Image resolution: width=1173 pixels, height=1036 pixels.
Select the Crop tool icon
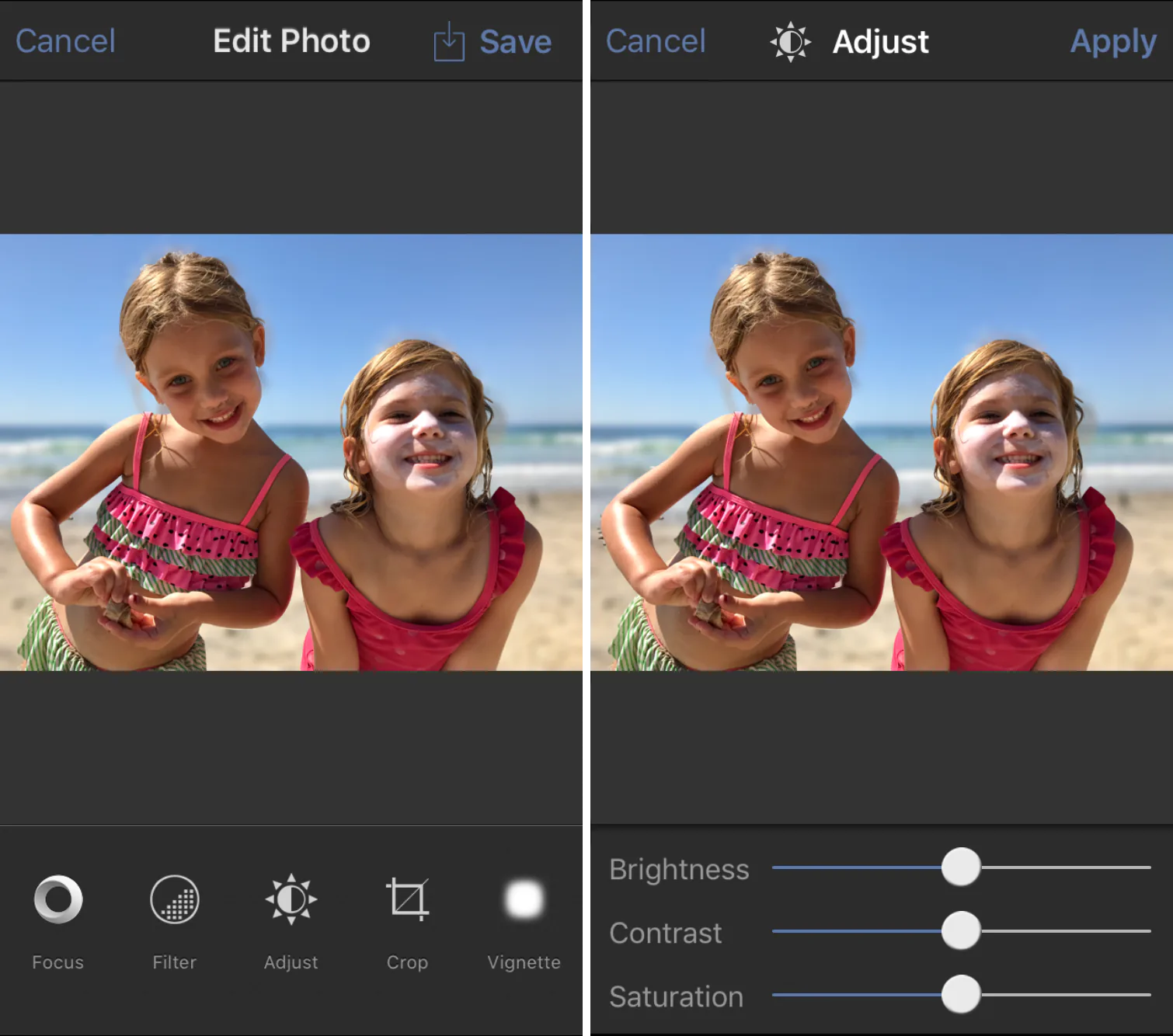(x=408, y=899)
